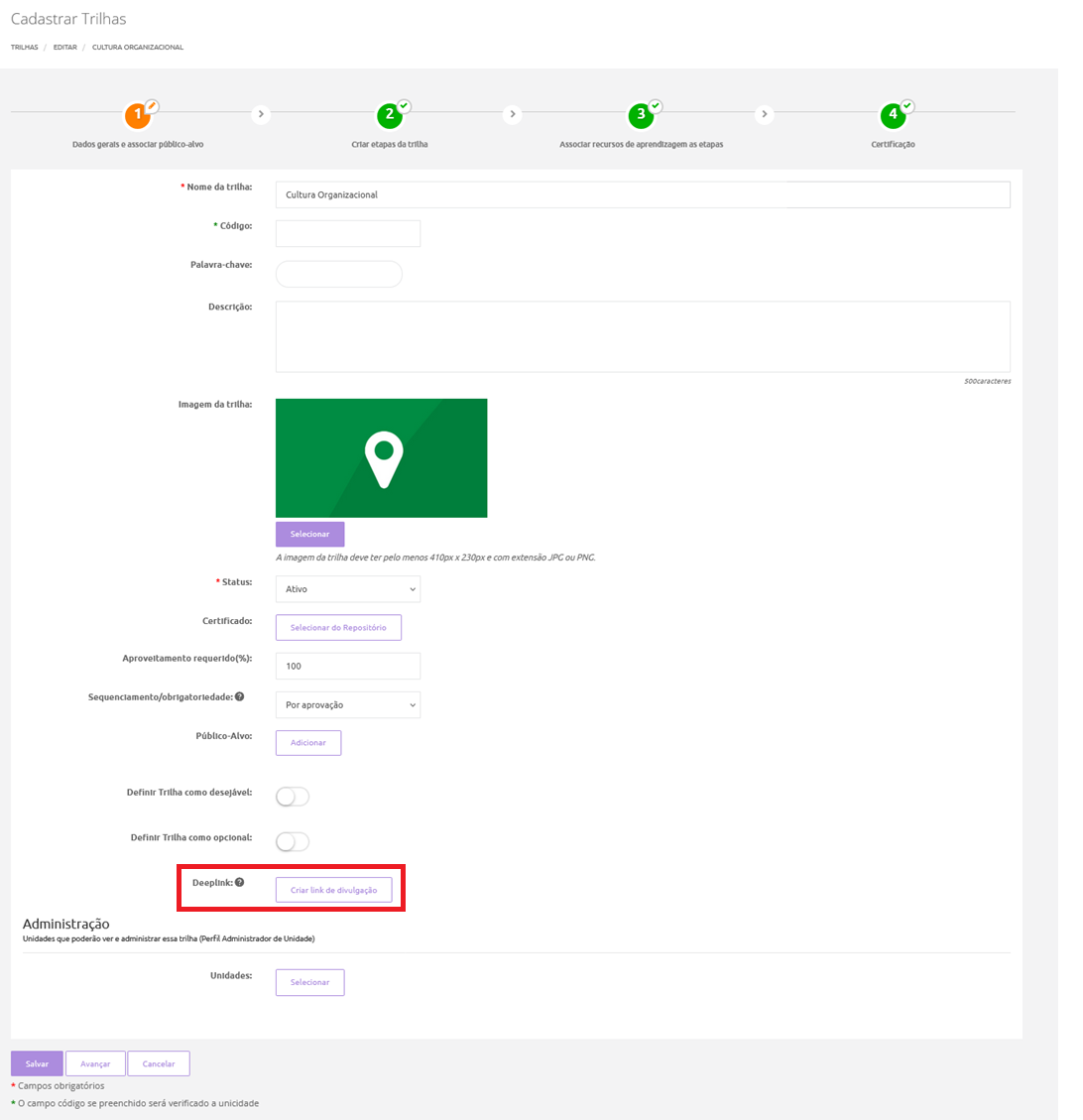Click Selecionar do Repositório certificate button
1083x1120 pixels.
pos(338,628)
